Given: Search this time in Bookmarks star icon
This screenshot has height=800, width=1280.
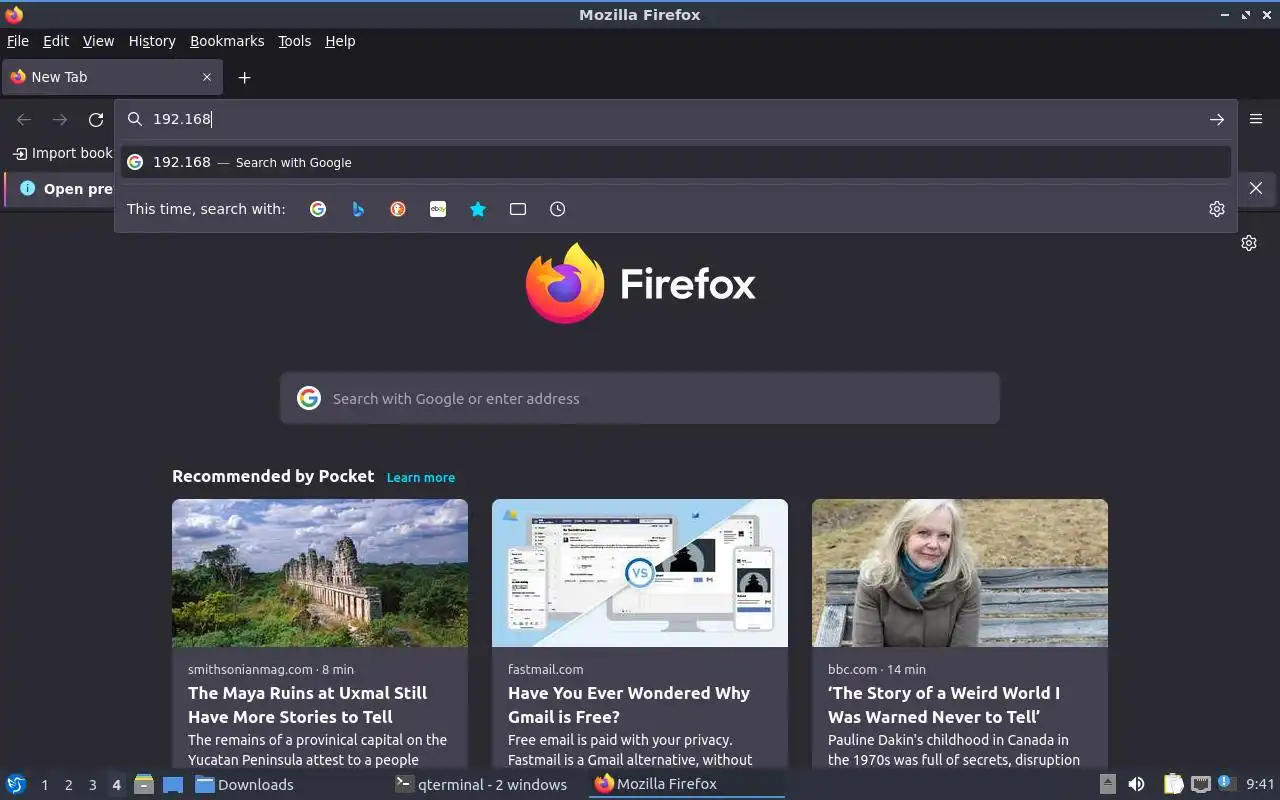Looking at the screenshot, I should click(478, 209).
